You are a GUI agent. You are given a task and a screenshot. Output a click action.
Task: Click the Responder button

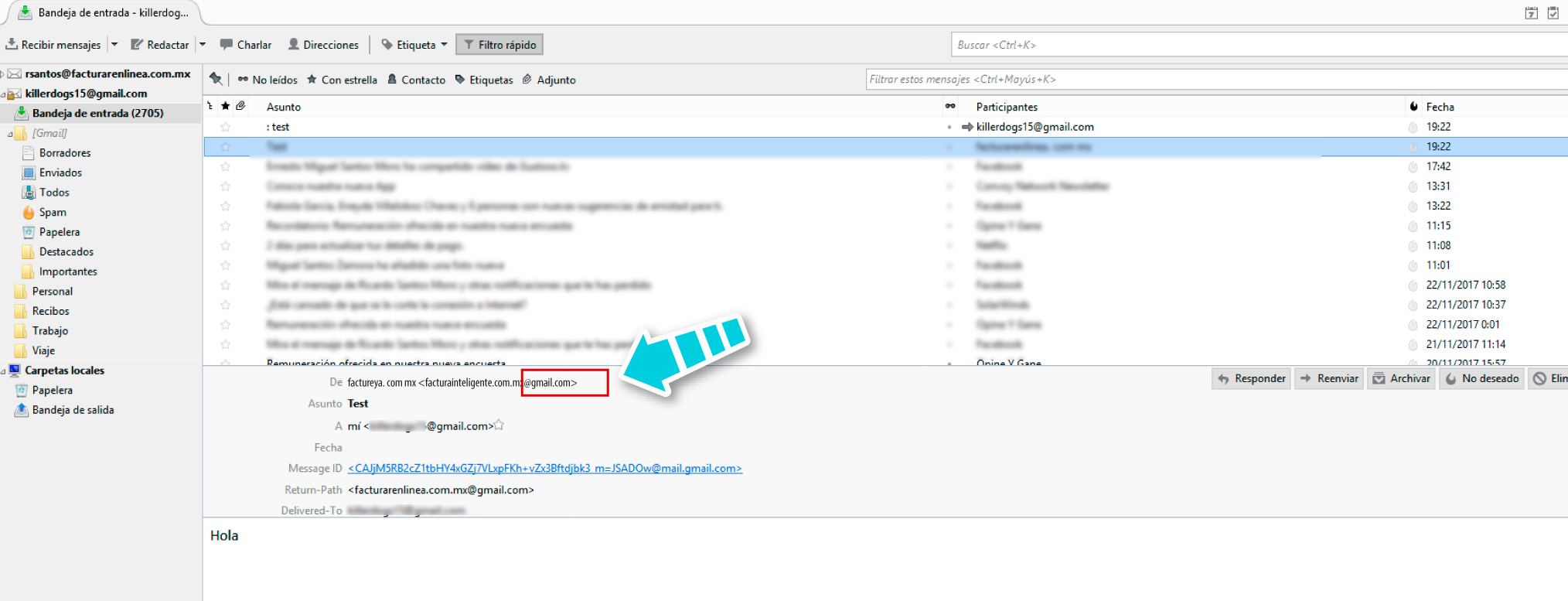point(1251,378)
